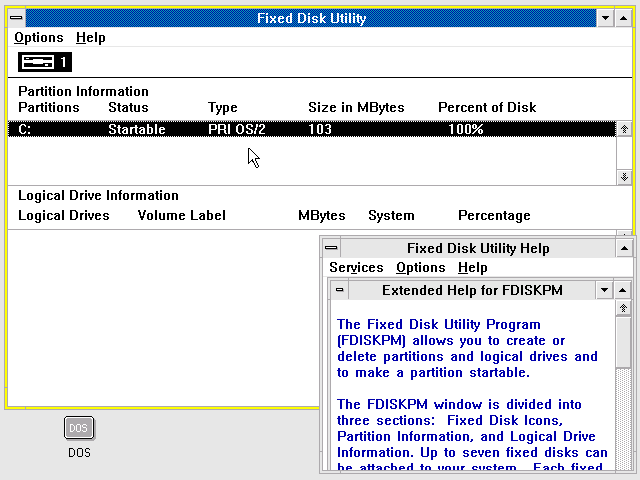The image size is (640, 480).
Task: Open Fixed Disk Utility Help system menu icon
Action: pyautogui.click(x=331, y=248)
